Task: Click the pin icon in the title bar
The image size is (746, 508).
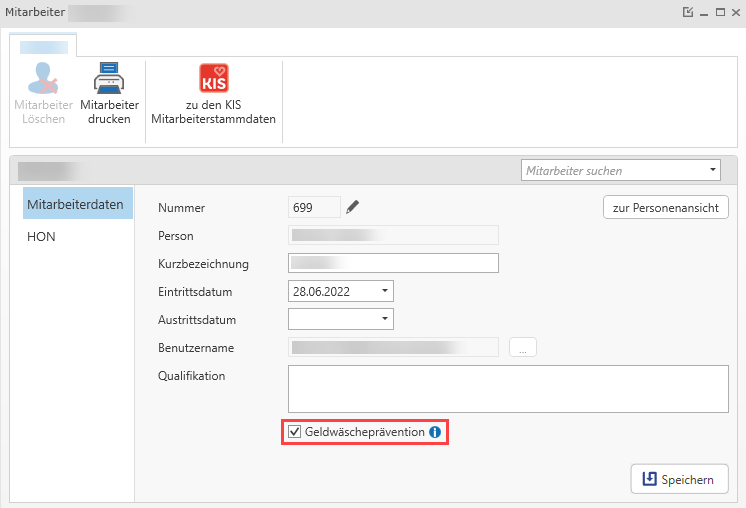Action: 687,12
